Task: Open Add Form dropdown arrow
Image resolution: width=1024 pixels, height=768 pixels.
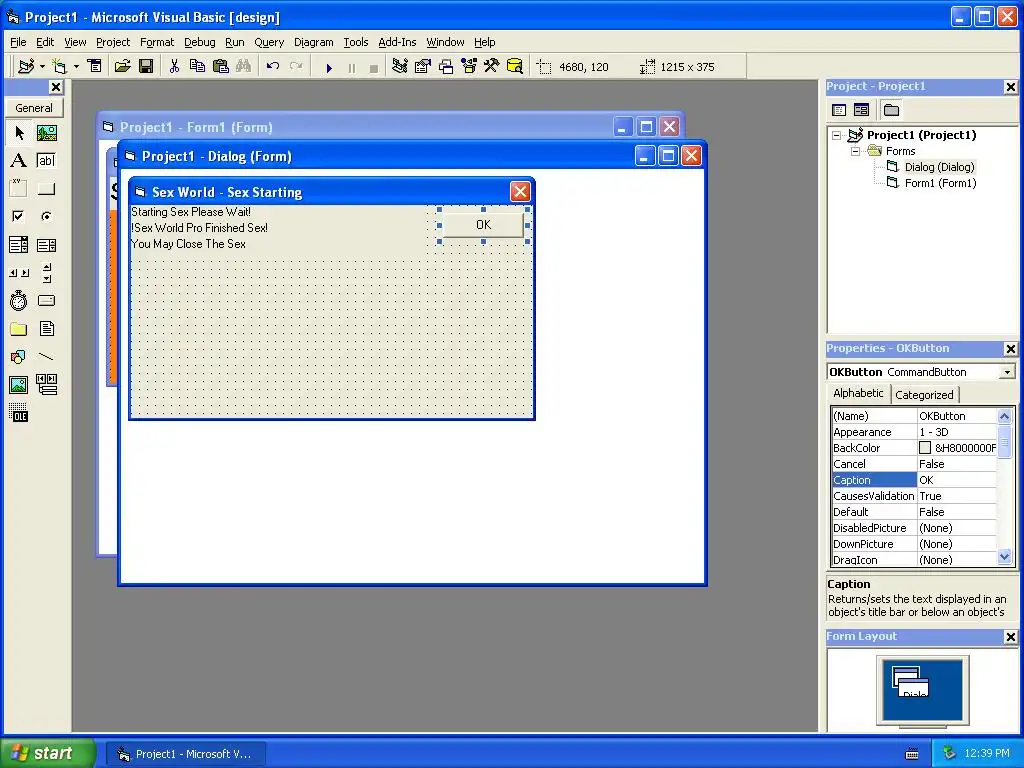Action: 76,66
